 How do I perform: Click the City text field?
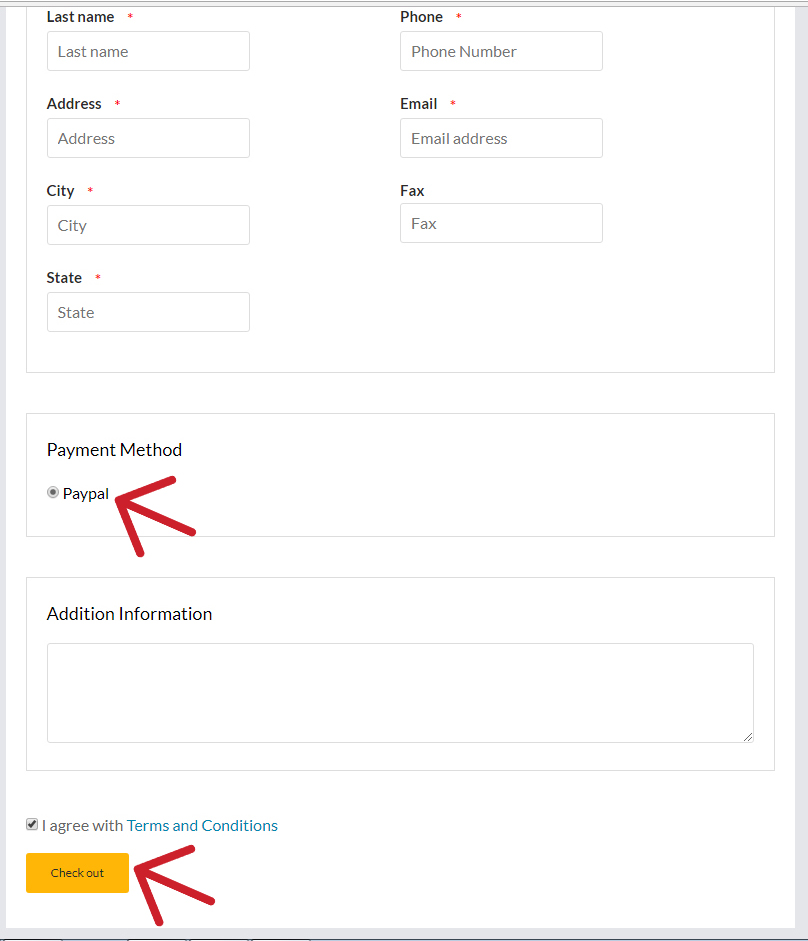[x=148, y=225]
